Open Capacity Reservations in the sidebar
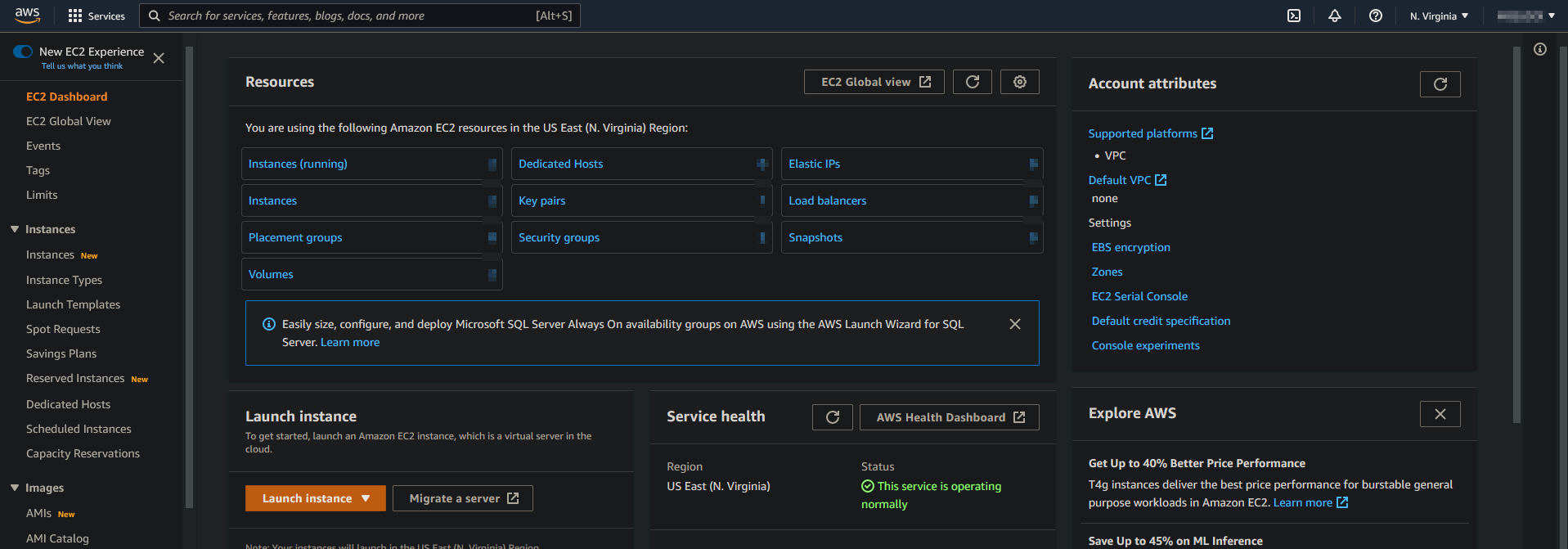This screenshot has height=549, width=1568. (83, 453)
